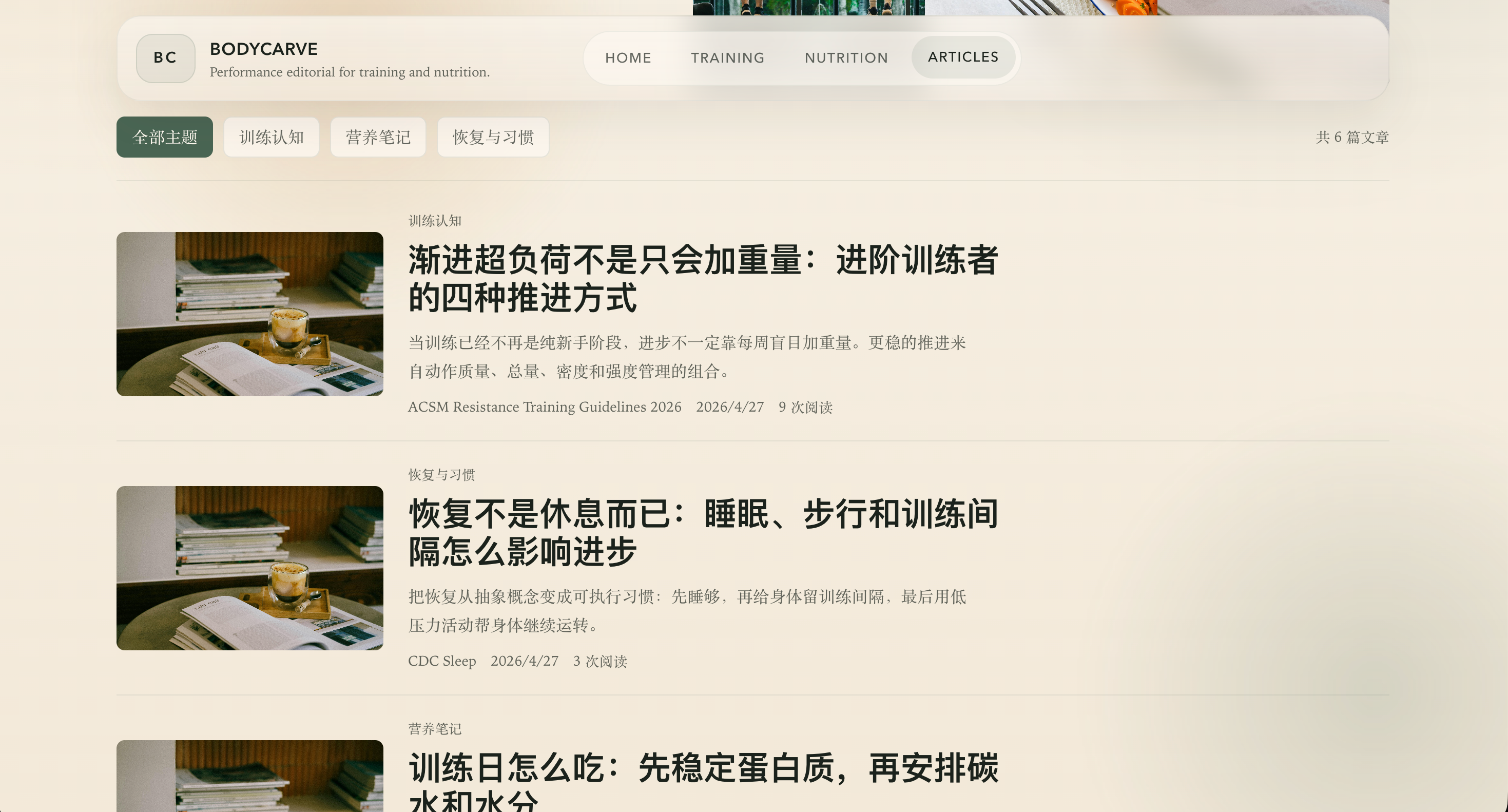This screenshot has width=1508, height=812.
Task: Open article titled 训练日怎么吃
Action: (703, 782)
